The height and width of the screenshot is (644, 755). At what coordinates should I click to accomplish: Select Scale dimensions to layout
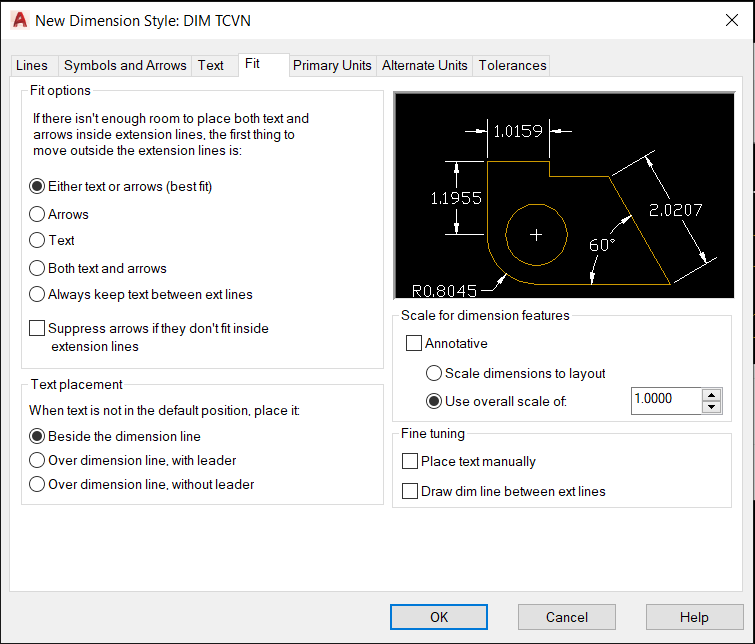[x=434, y=373]
